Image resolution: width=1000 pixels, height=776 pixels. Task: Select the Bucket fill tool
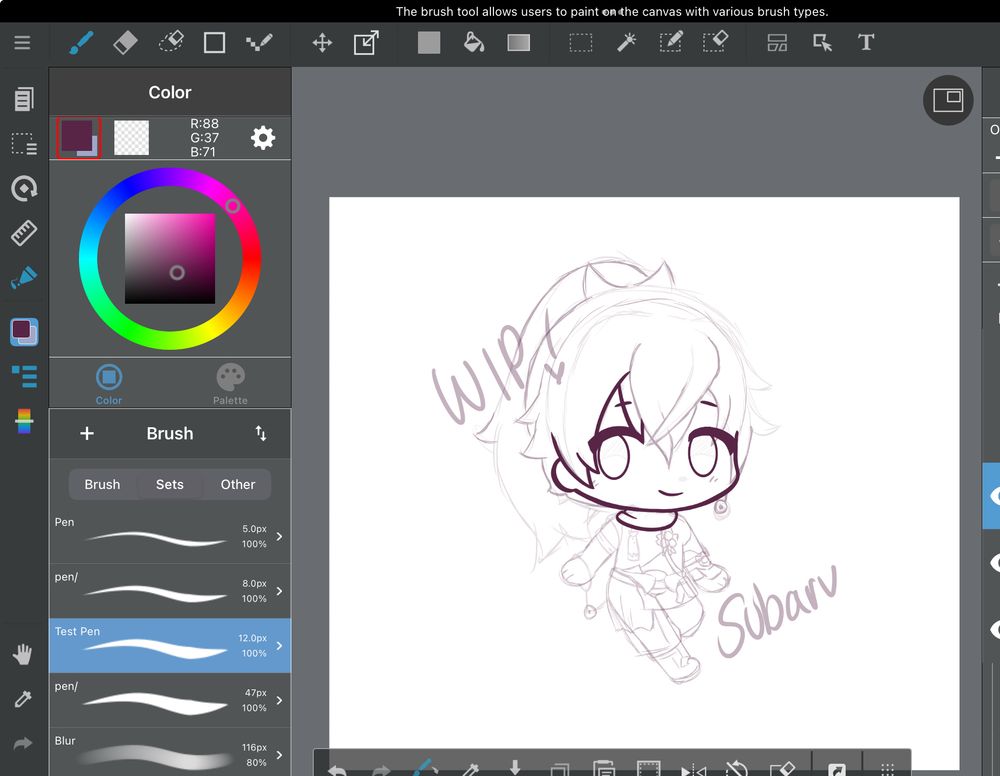point(473,43)
